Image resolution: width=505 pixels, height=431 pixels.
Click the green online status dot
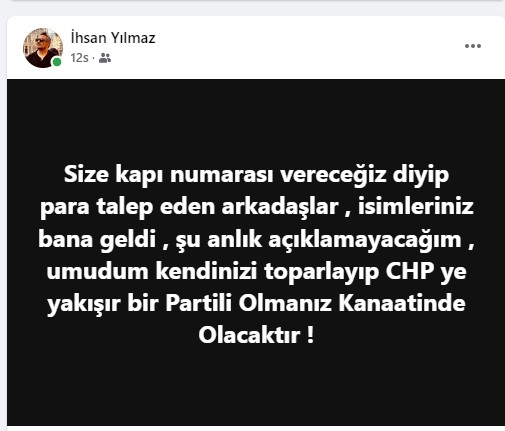(x=57, y=62)
